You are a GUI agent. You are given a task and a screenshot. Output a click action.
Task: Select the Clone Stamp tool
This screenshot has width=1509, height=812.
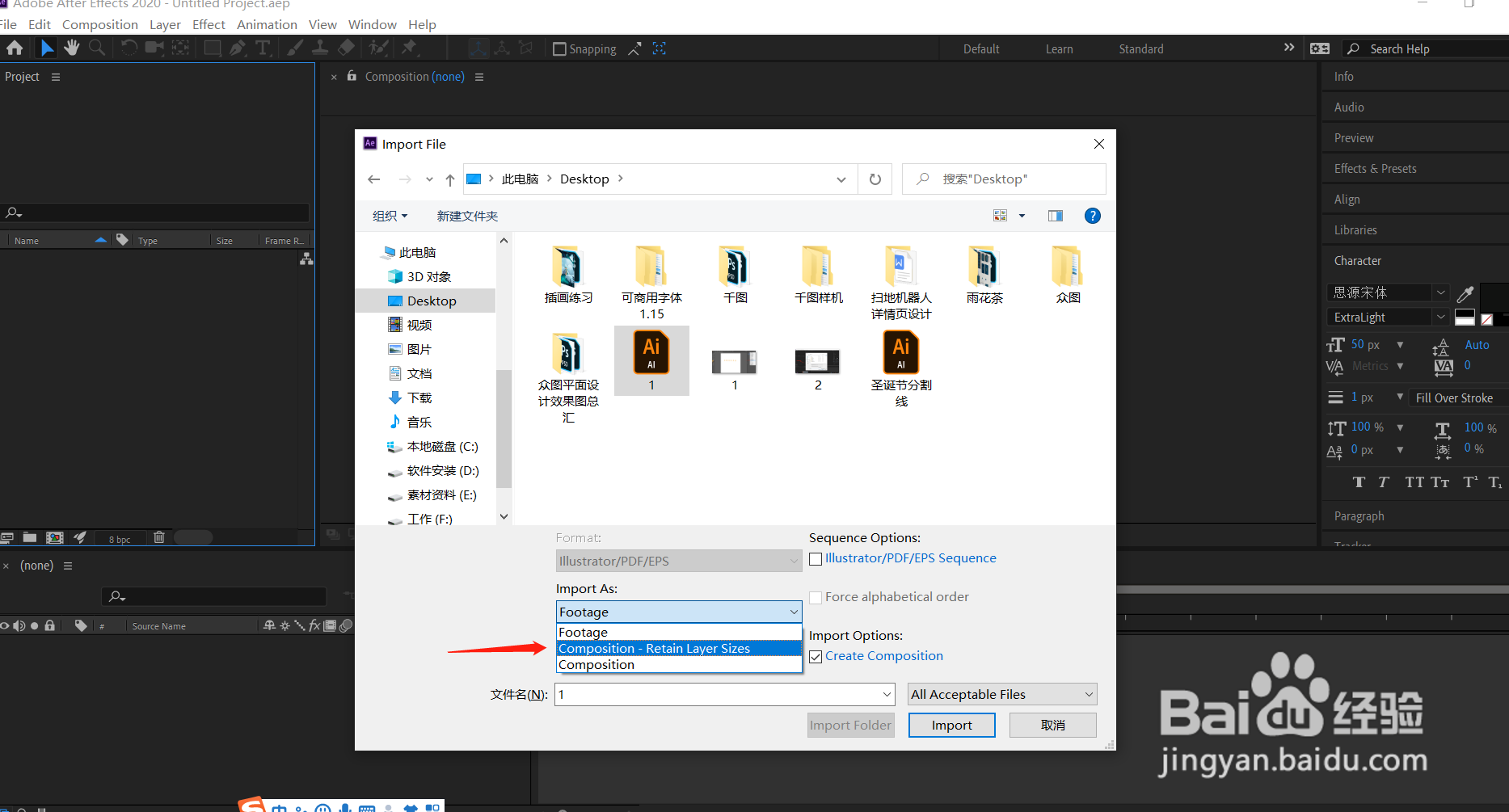tap(320, 48)
